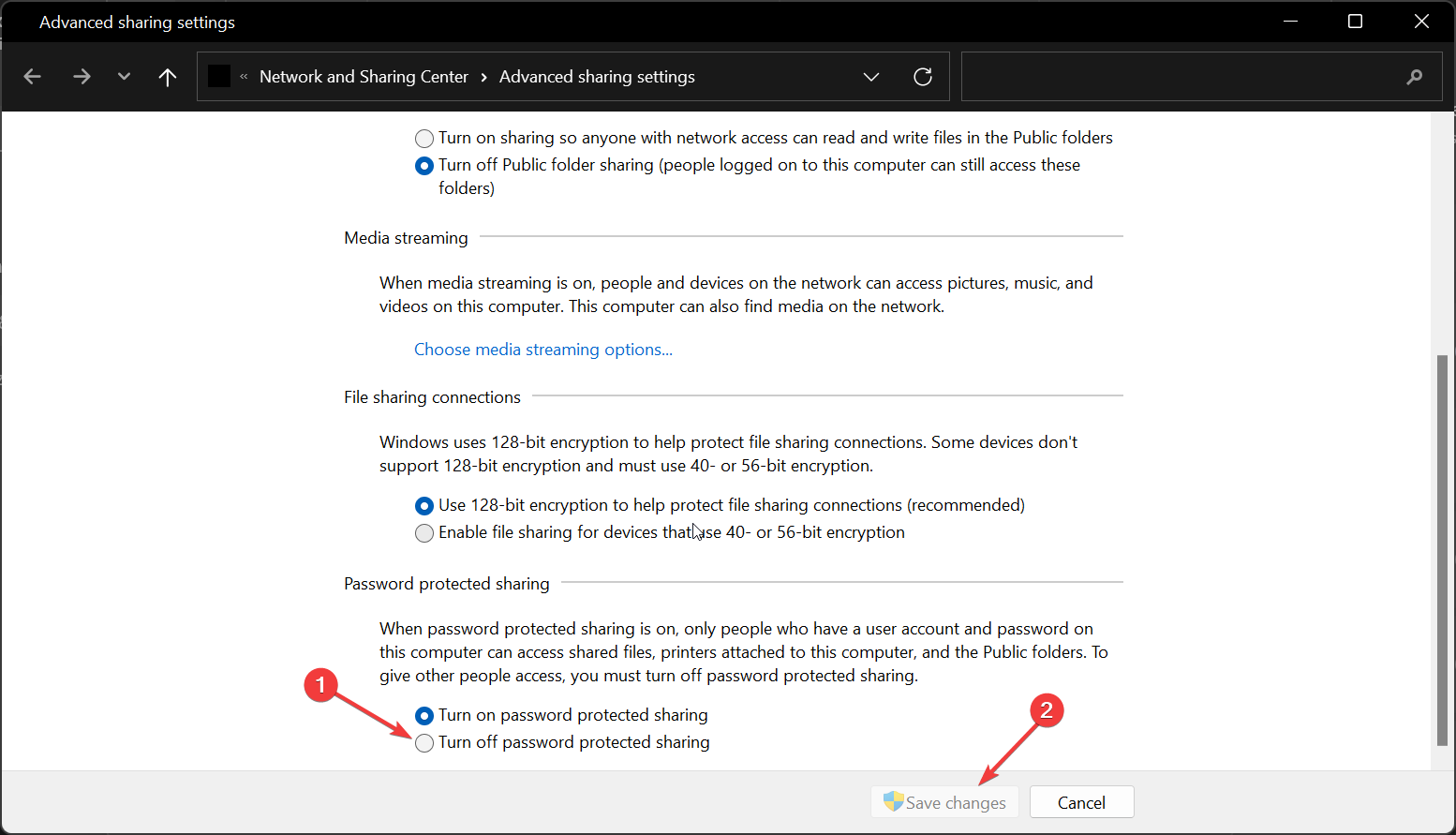Image resolution: width=1456 pixels, height=835 pixels.
Task: Enable 40- or 56-bit encryption file sharing
Action: tap(424, 533)
